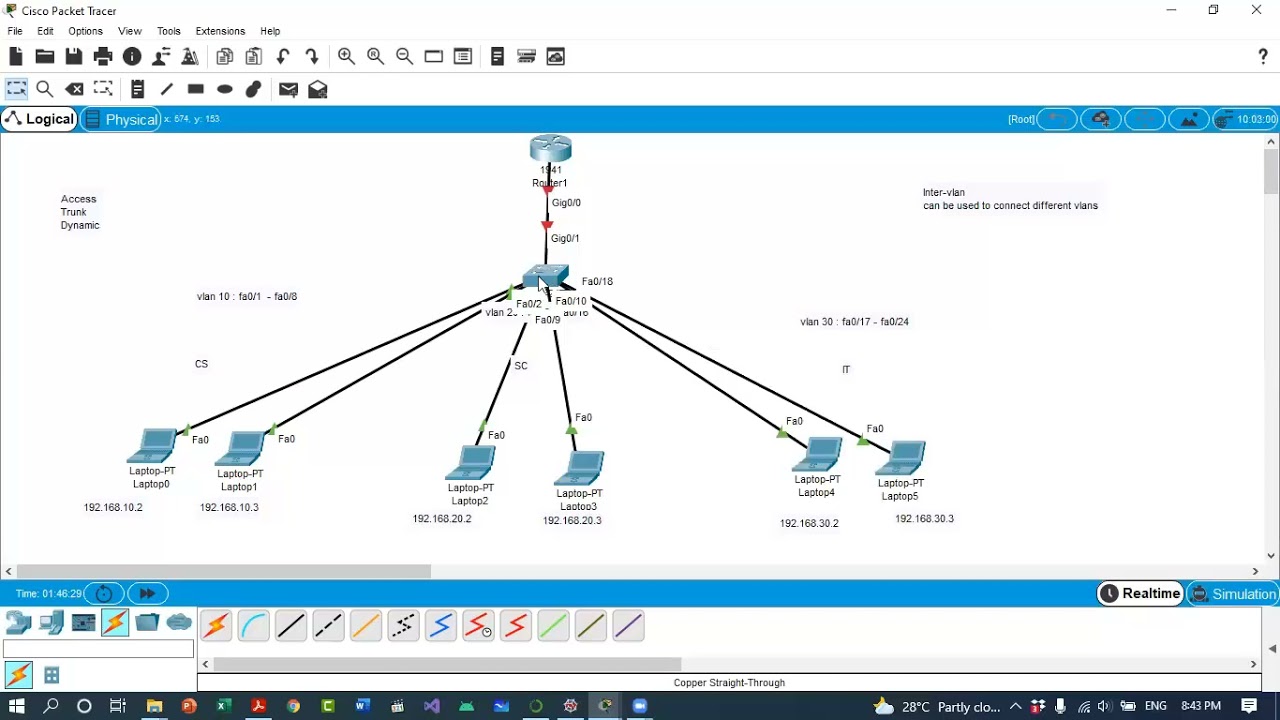Switch to Physical workspace view
Viewport: 1280px width, 720px height.
click(x=120, y=119)
